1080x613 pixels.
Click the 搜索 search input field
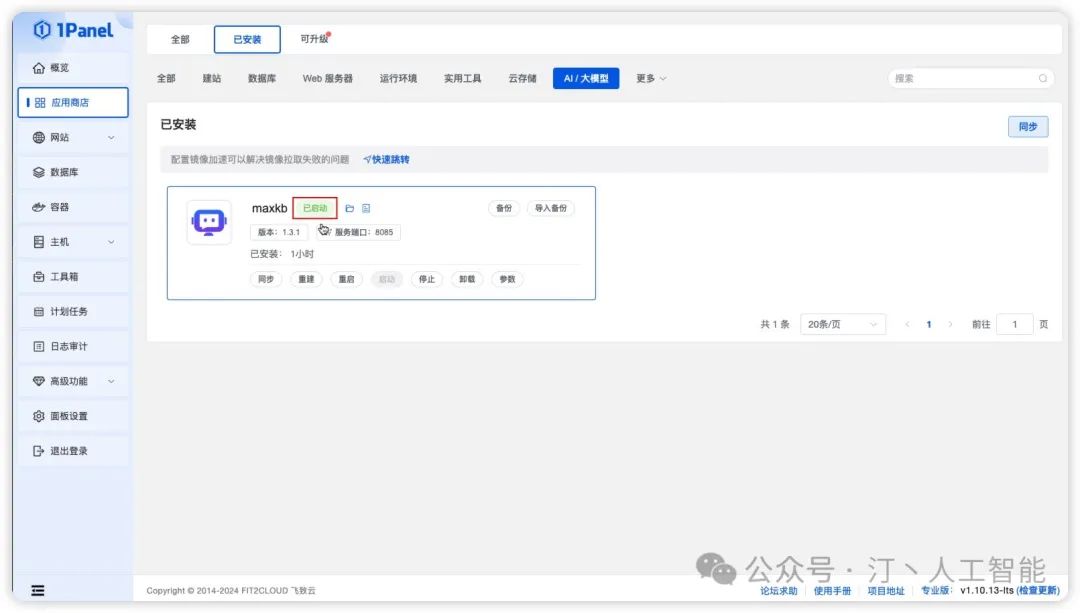[x=960, y=78]
